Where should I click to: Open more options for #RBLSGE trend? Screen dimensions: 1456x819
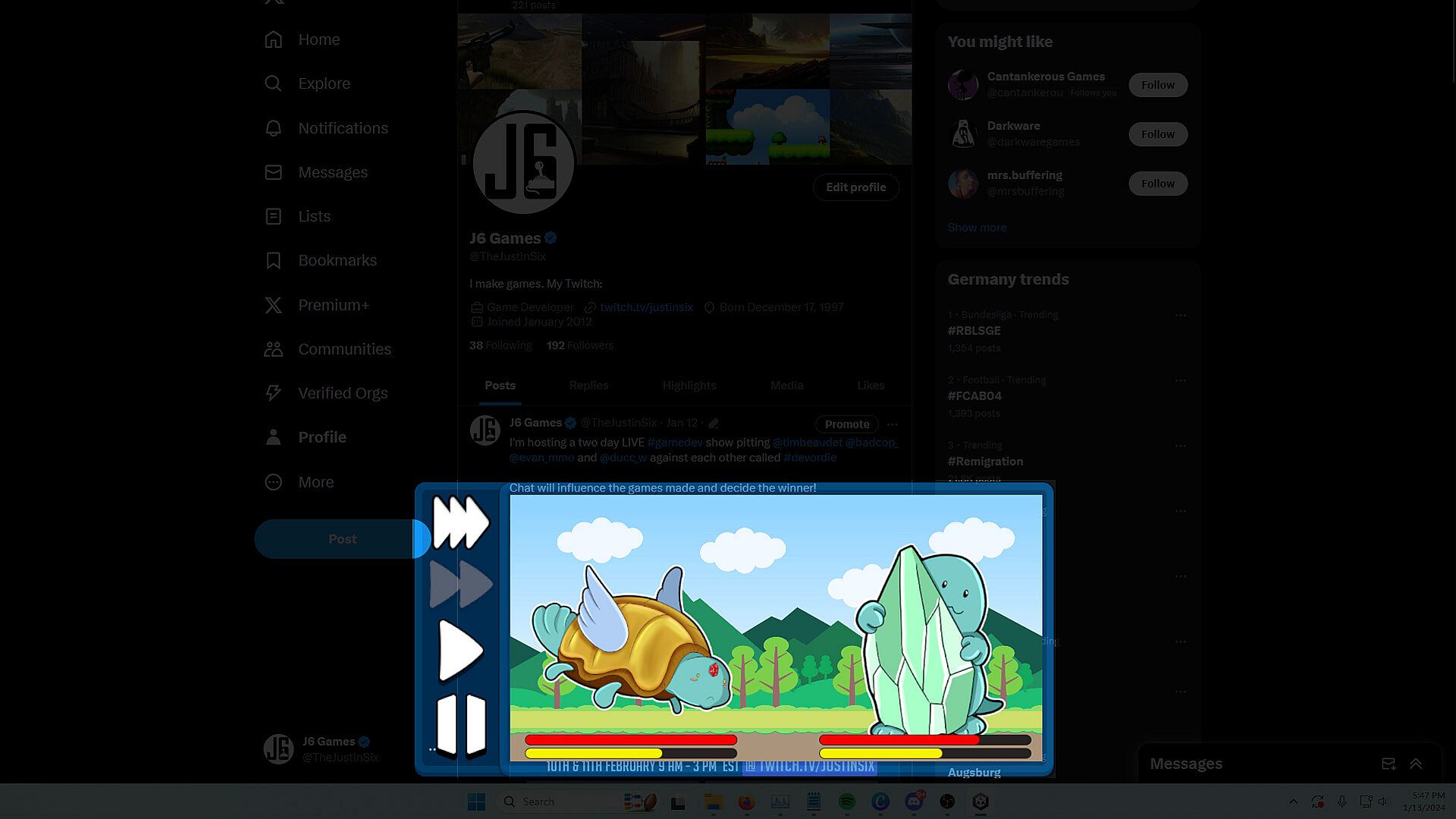[1180, 315]
